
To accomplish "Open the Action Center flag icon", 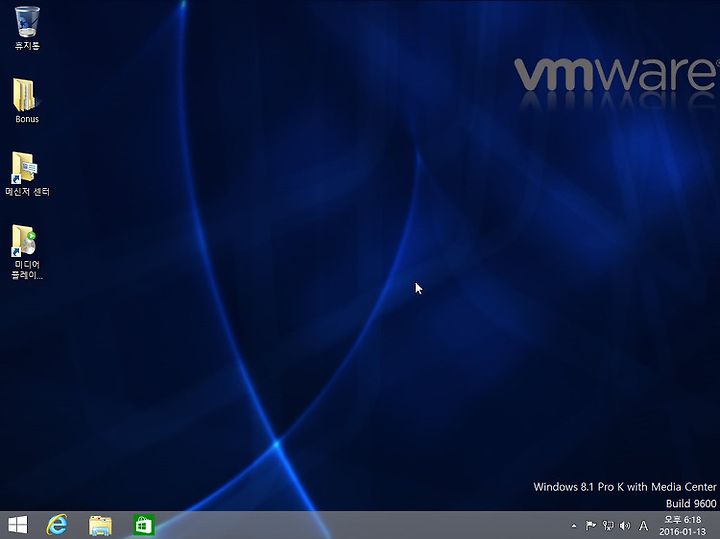I will click(591, 525).
